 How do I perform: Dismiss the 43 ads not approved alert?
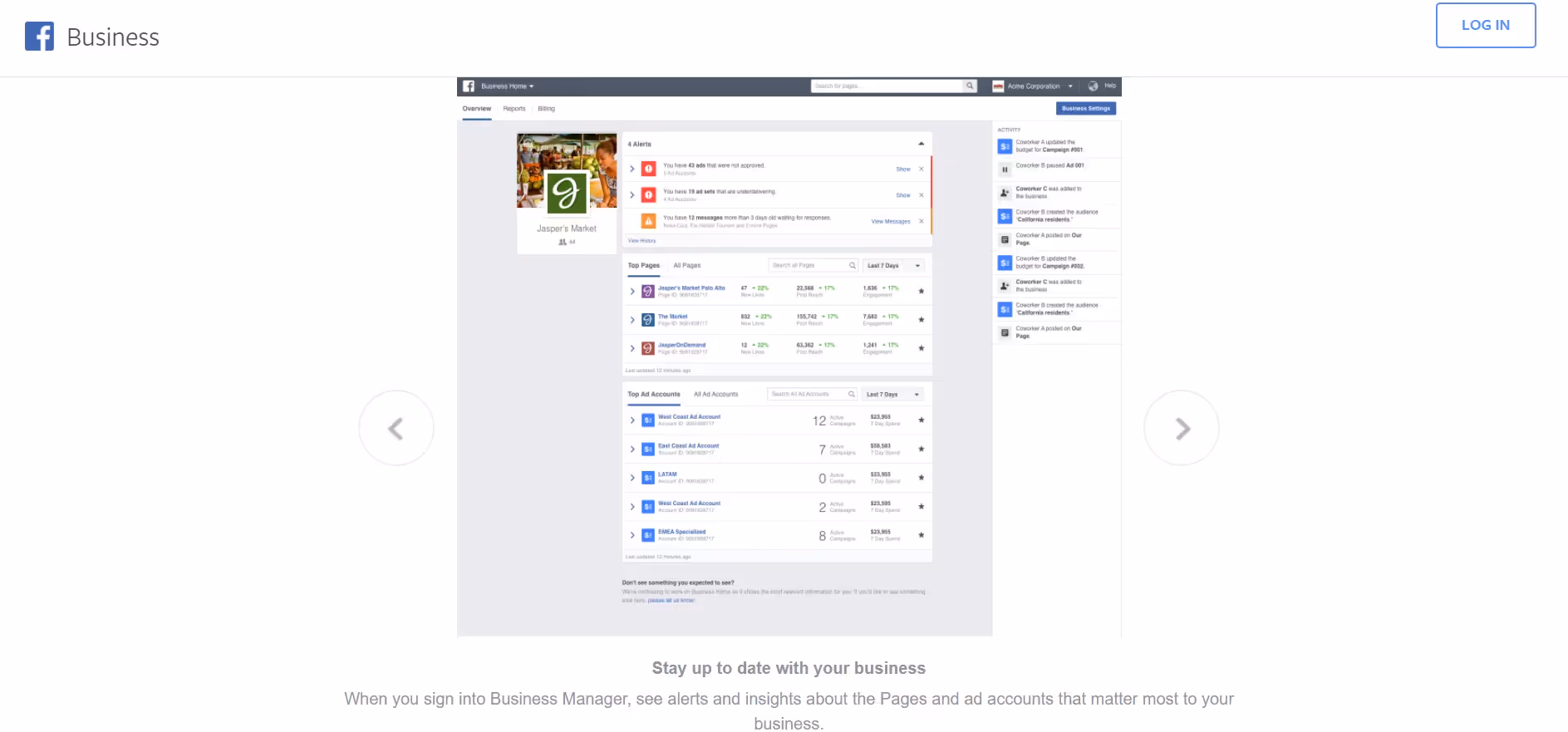922,169
